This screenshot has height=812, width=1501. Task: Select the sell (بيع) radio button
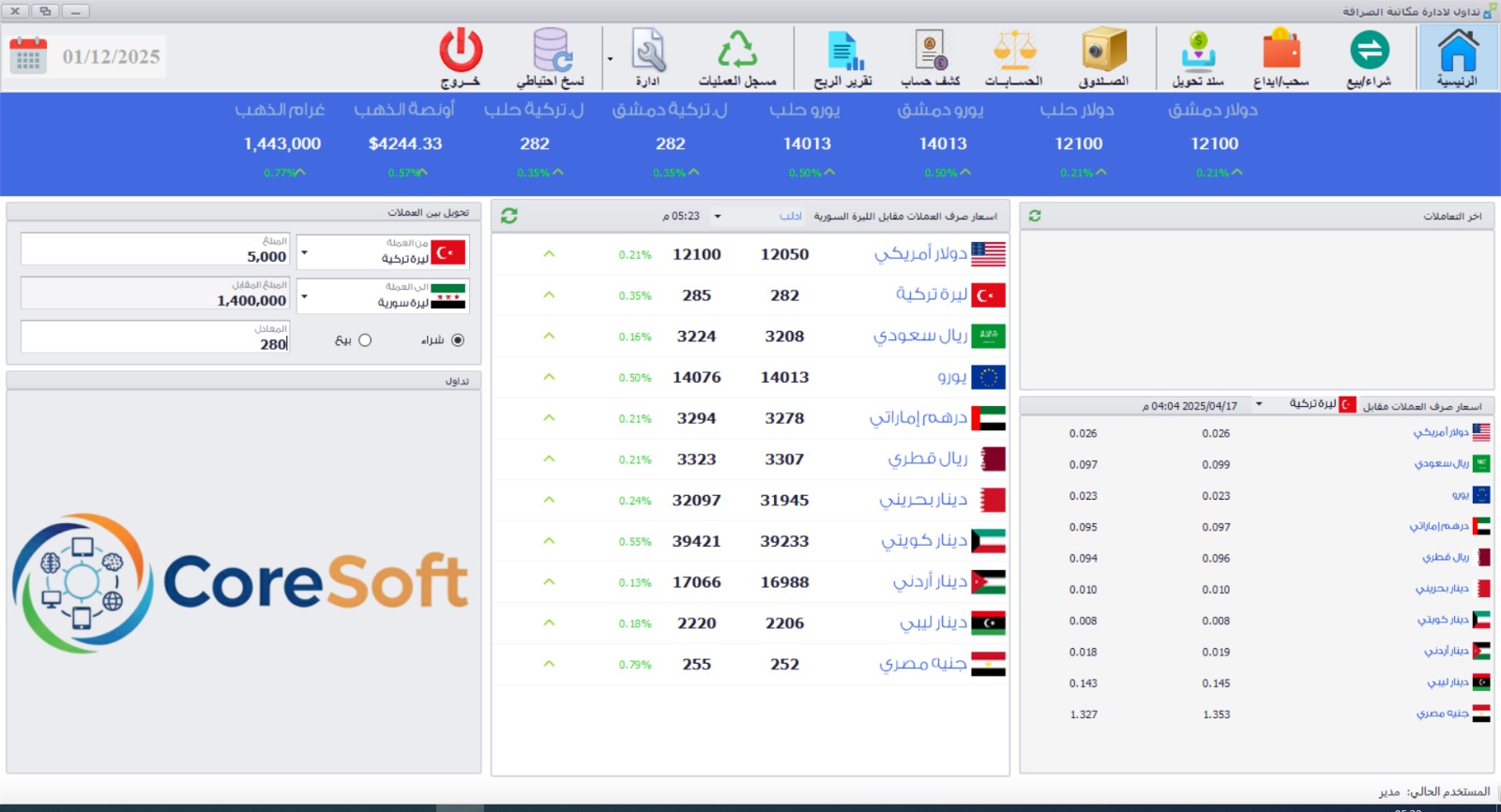[365, 340]
